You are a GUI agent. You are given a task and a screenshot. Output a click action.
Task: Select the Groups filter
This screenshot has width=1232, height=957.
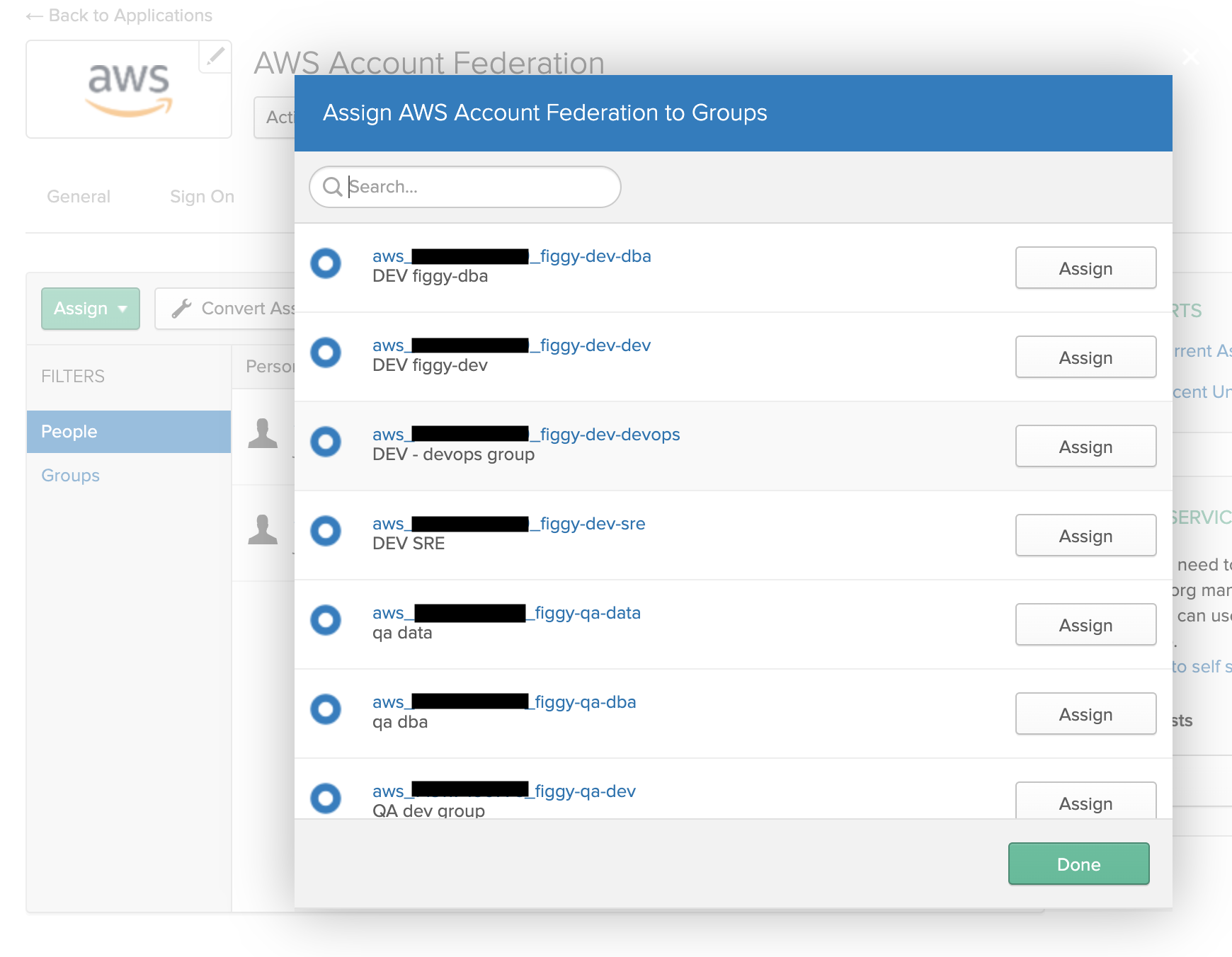tap(69, 475)
